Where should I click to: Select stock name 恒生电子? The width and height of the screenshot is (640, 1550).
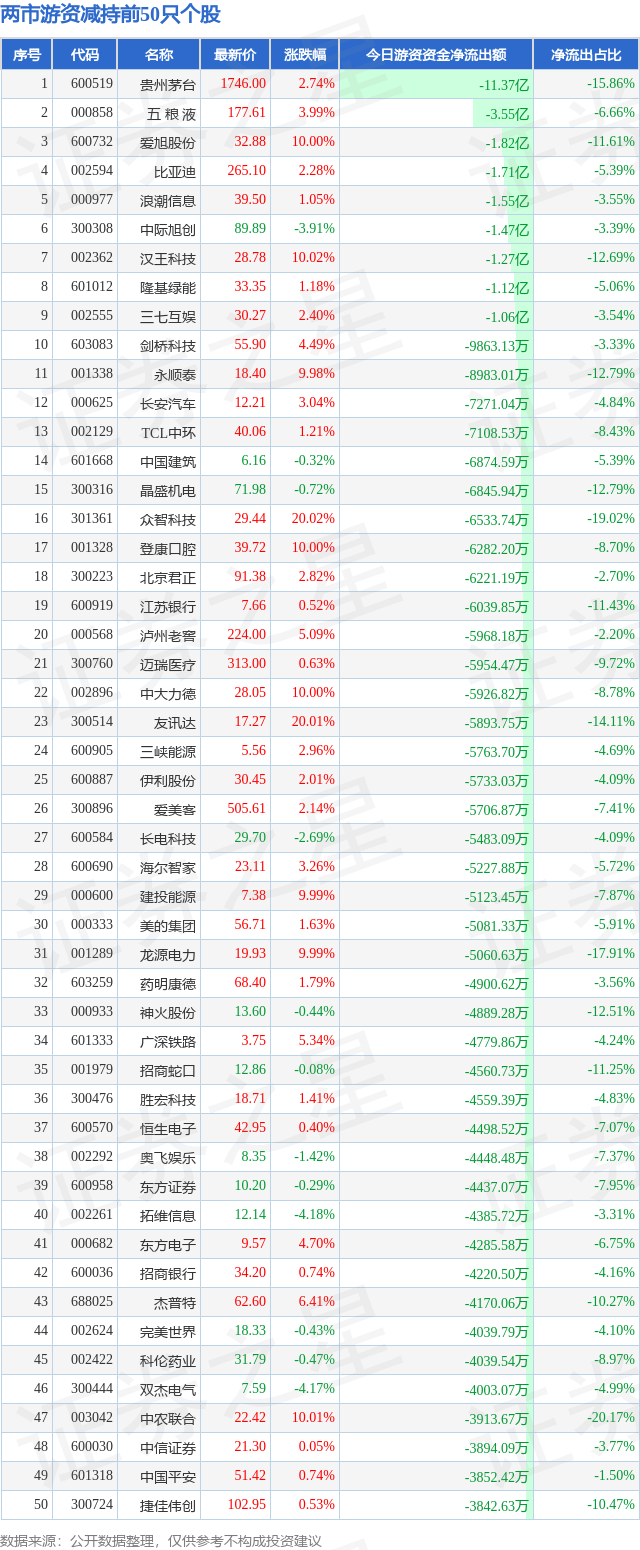pos(168,1129)
